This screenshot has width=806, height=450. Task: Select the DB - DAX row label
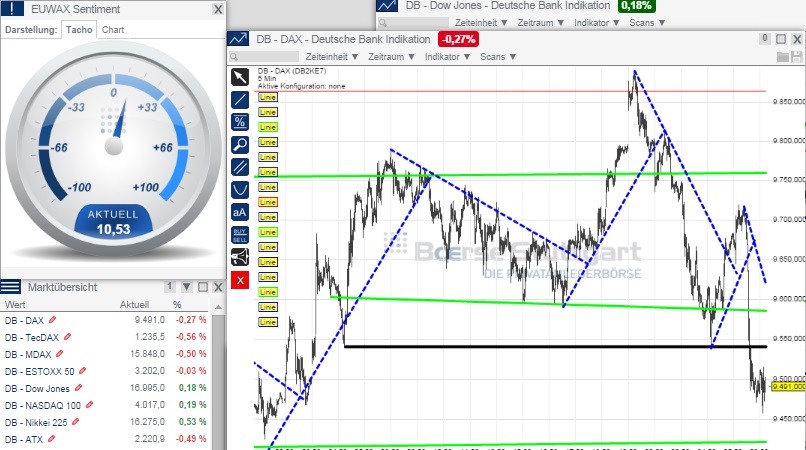click(24, 320)
